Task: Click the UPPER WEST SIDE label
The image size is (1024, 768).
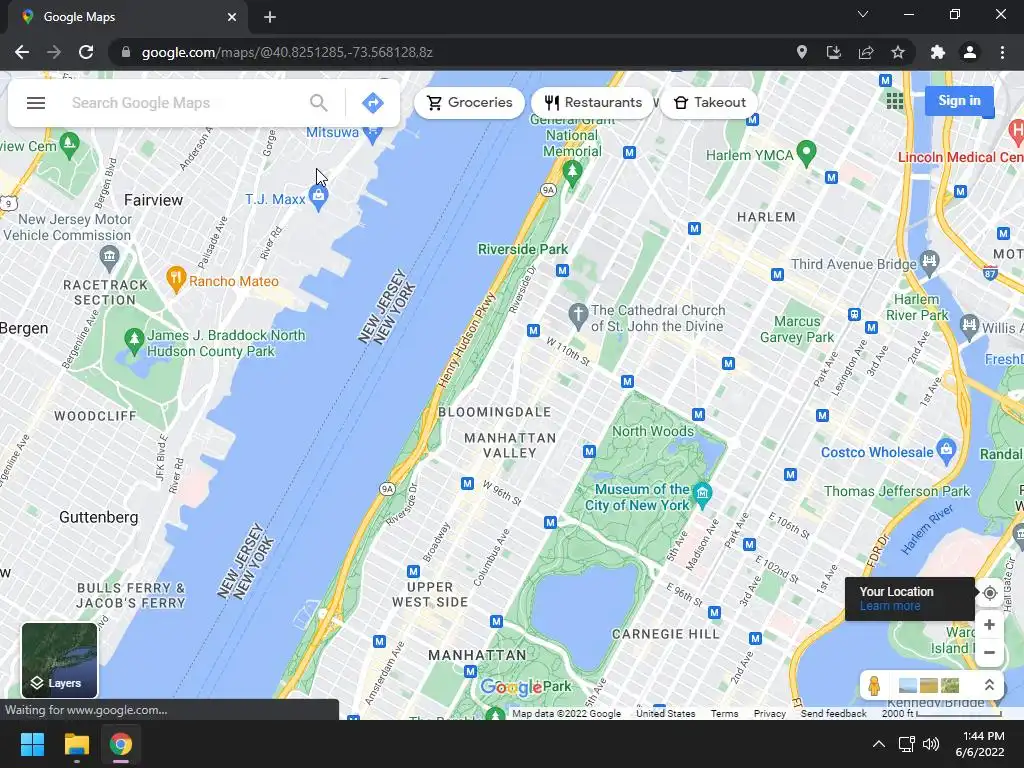Action: [x=430, y=594]
